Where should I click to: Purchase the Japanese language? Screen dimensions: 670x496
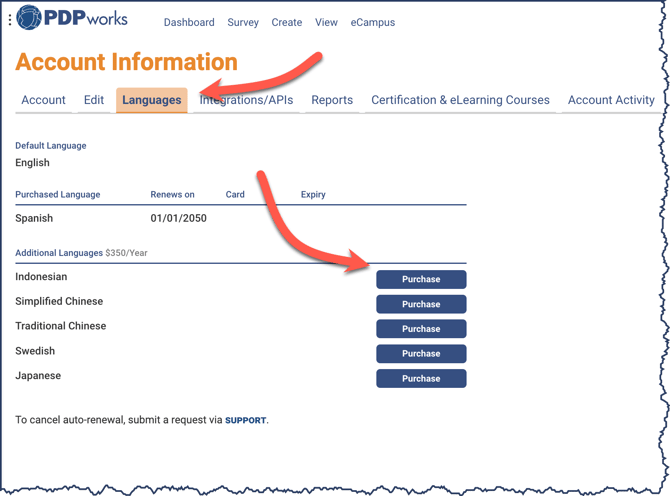tap(421, 379)
